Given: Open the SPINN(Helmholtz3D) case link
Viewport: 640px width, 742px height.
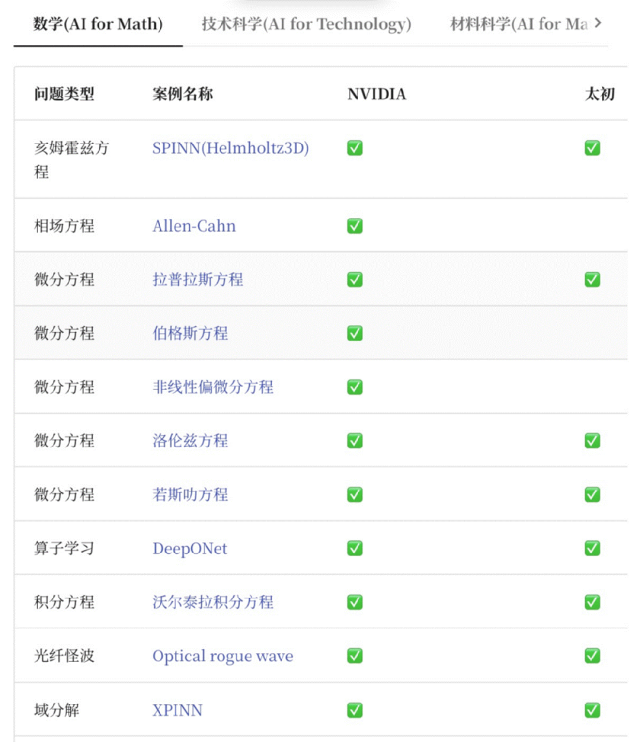Looking at the screenshot, I should 230,148.
